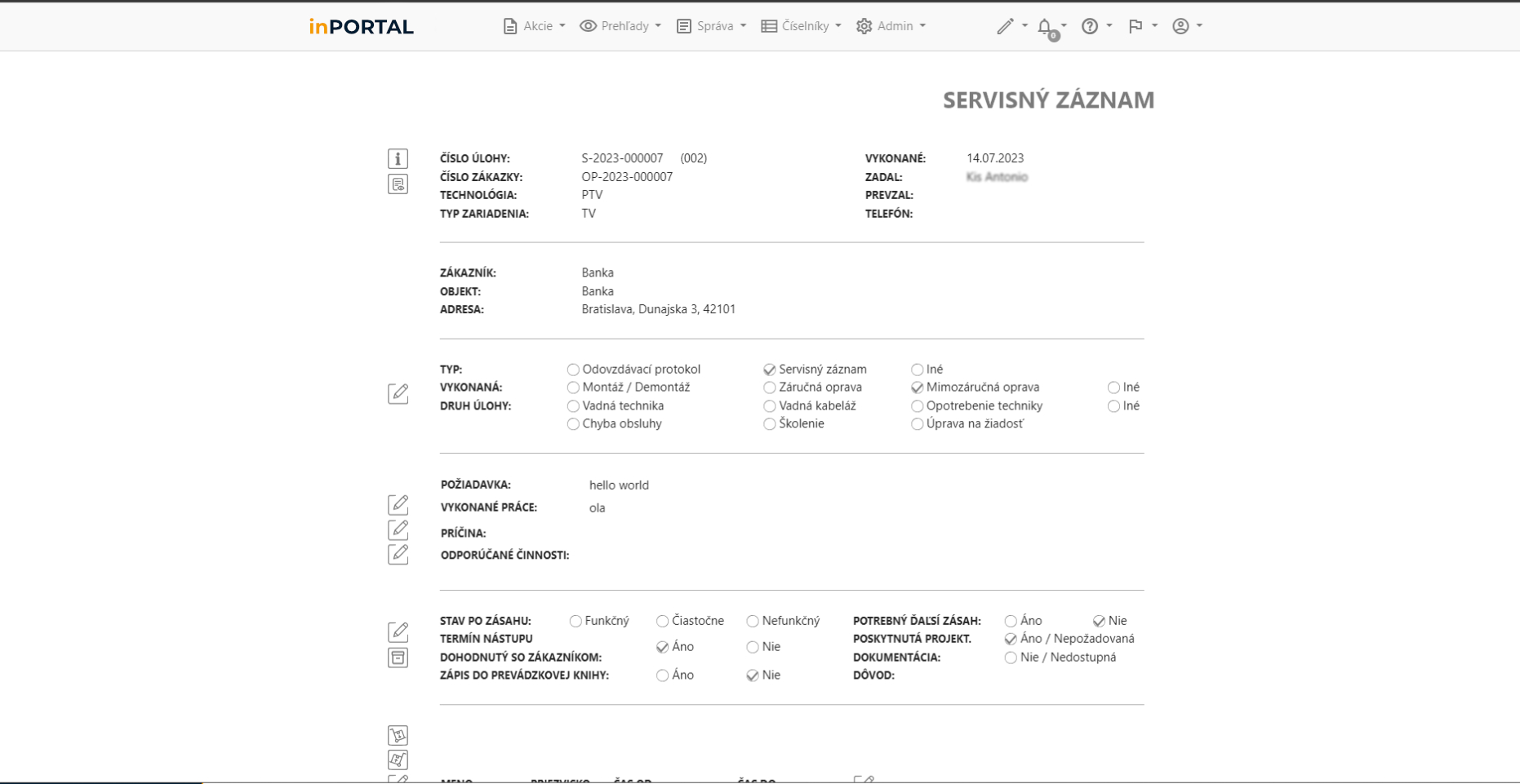This screenshot has width=1520, height=784.
Task: Select Iné in the Typ row
Action: pyautogui.click(x=918, y=370)
